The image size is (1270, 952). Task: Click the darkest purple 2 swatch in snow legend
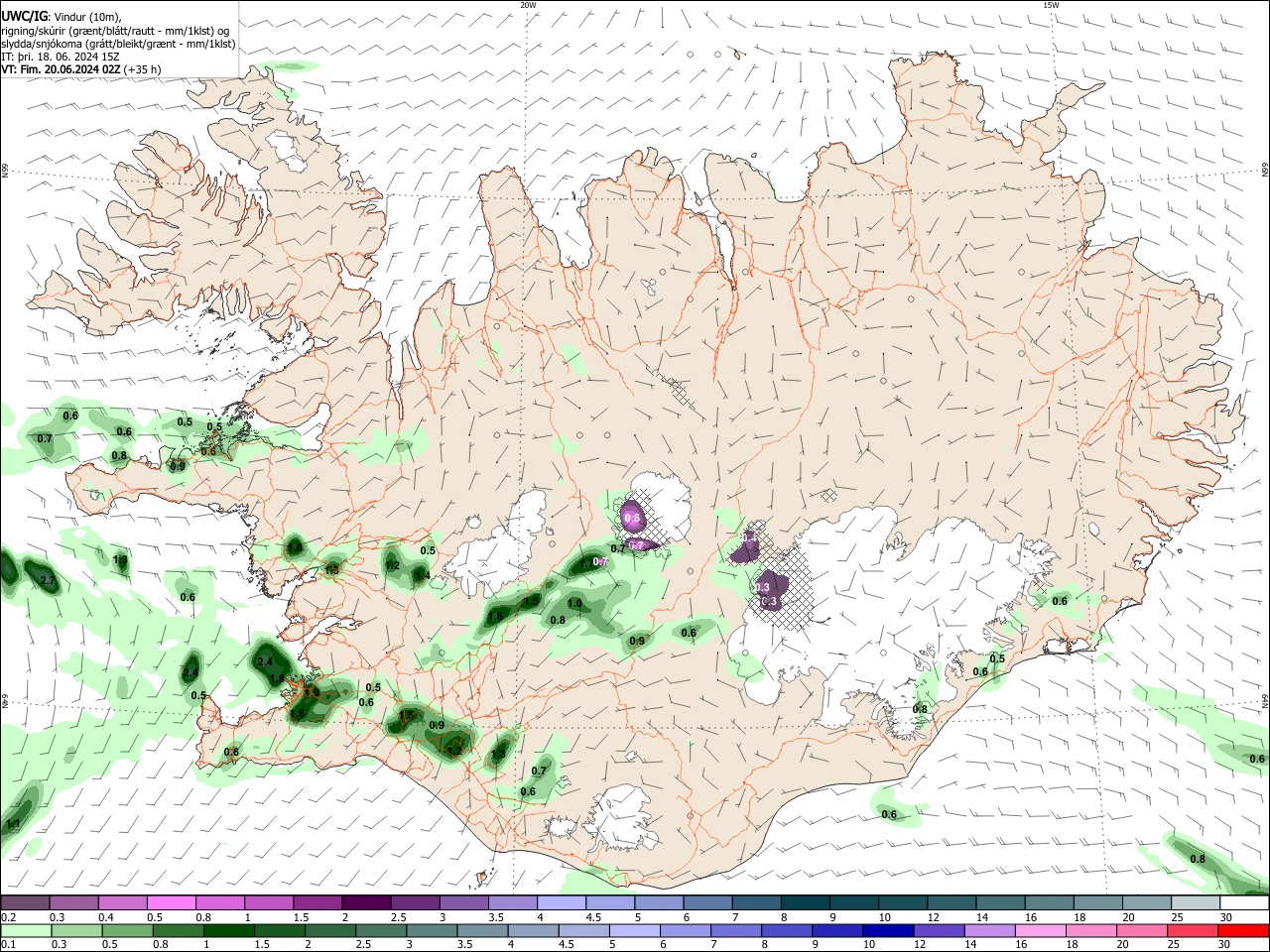point(365,902)
